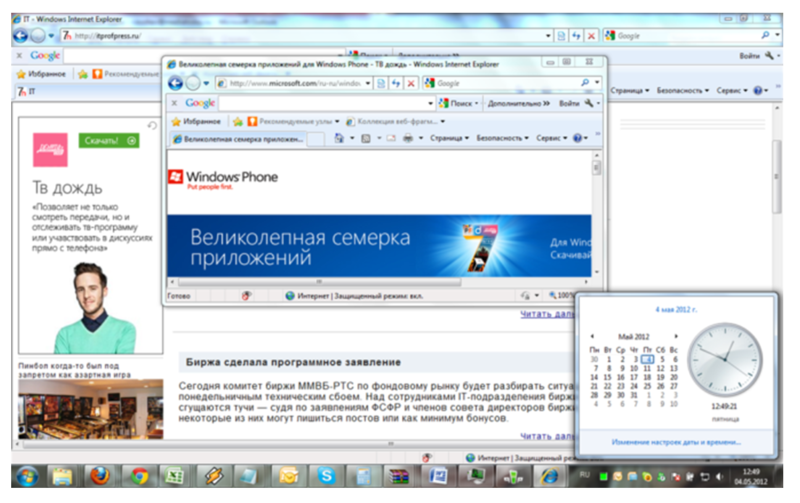Viewport: 800px width, 503px height.
Task: Click volume speaker icon in system tray
Action: (x=720, y=476)
